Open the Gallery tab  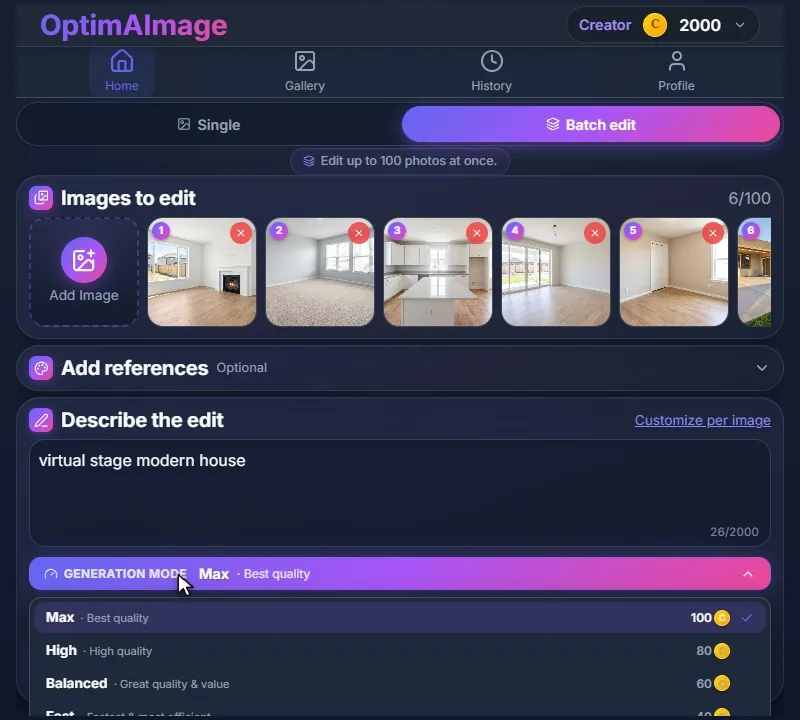tap(305, 71)
